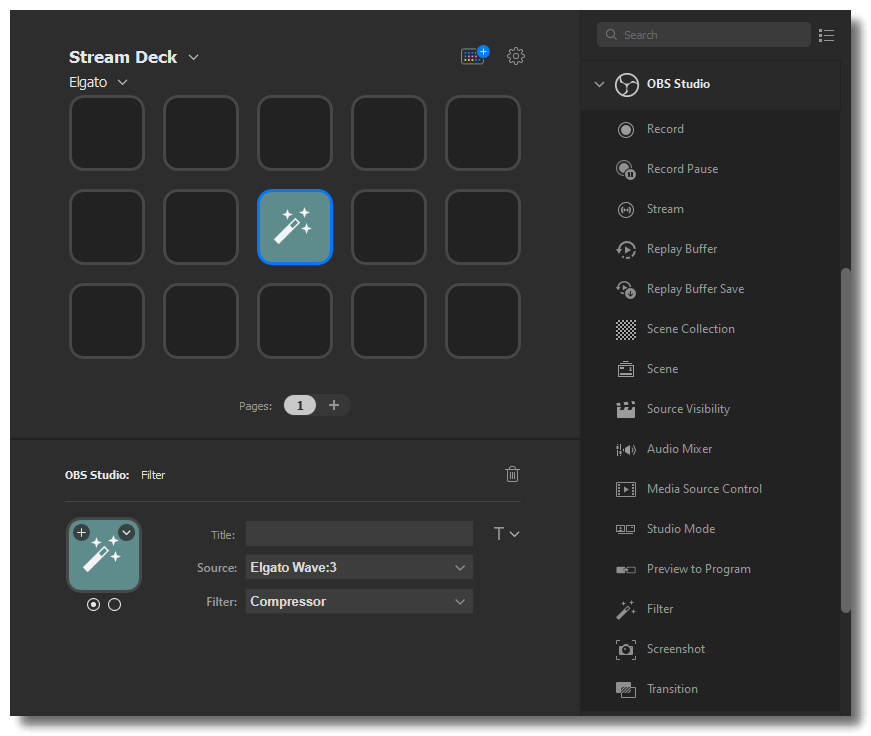Click the Screenshot camera icon
The width and height of the screenshot is (871, 736).
pos(626,649)
